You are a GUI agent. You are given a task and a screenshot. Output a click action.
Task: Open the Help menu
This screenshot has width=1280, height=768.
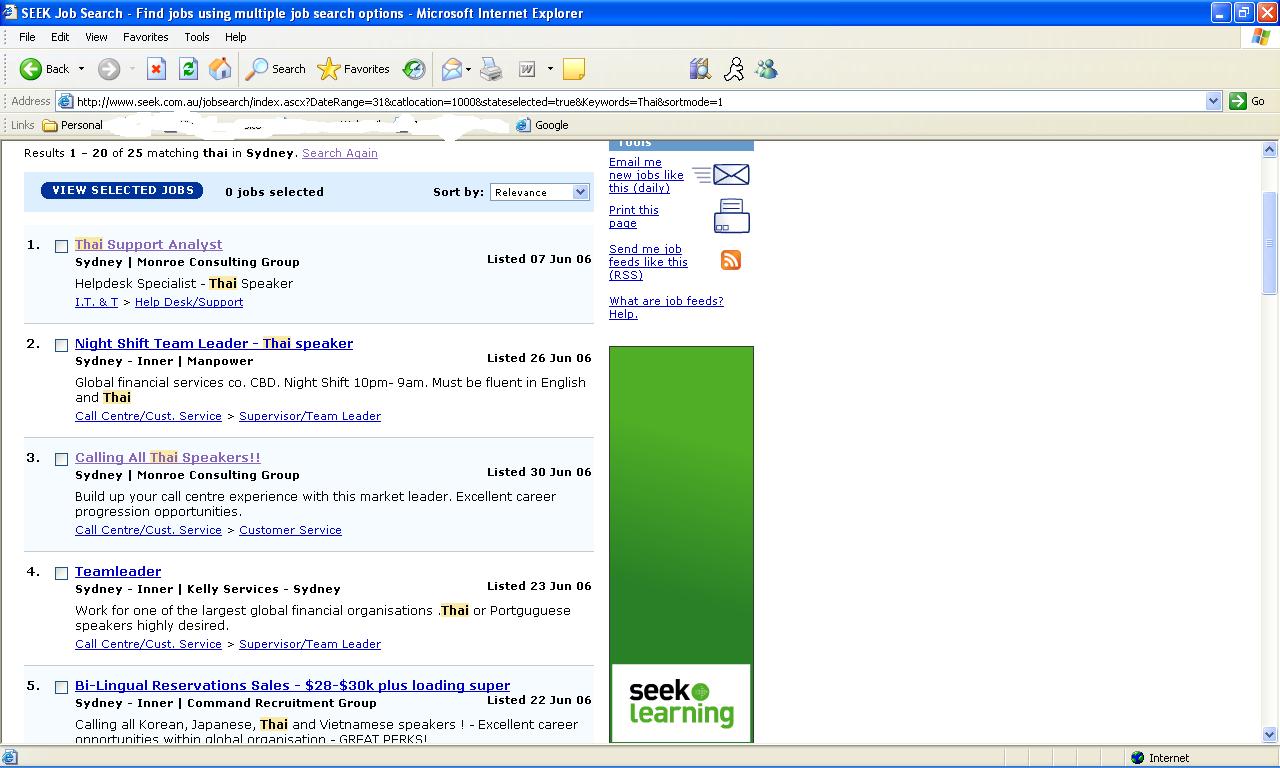coord(236,37)
